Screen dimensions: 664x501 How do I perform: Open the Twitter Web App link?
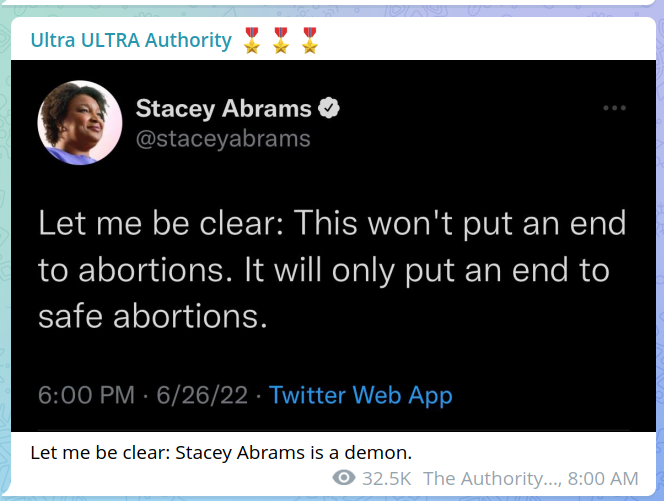tap(361, 395)
